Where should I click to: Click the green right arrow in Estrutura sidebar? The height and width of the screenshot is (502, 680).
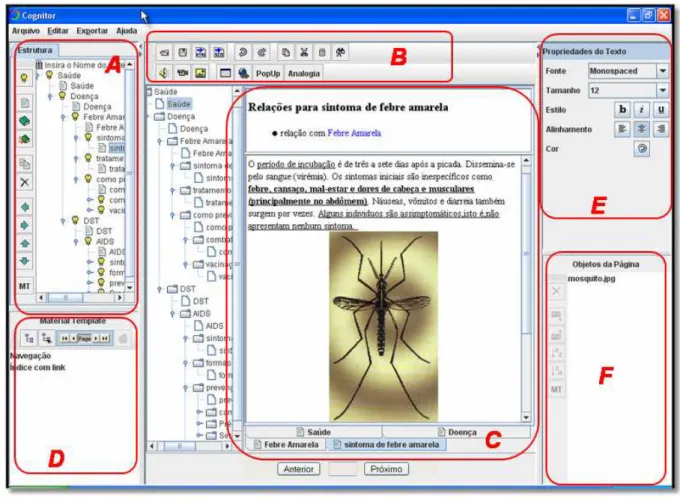pos(25,225)
